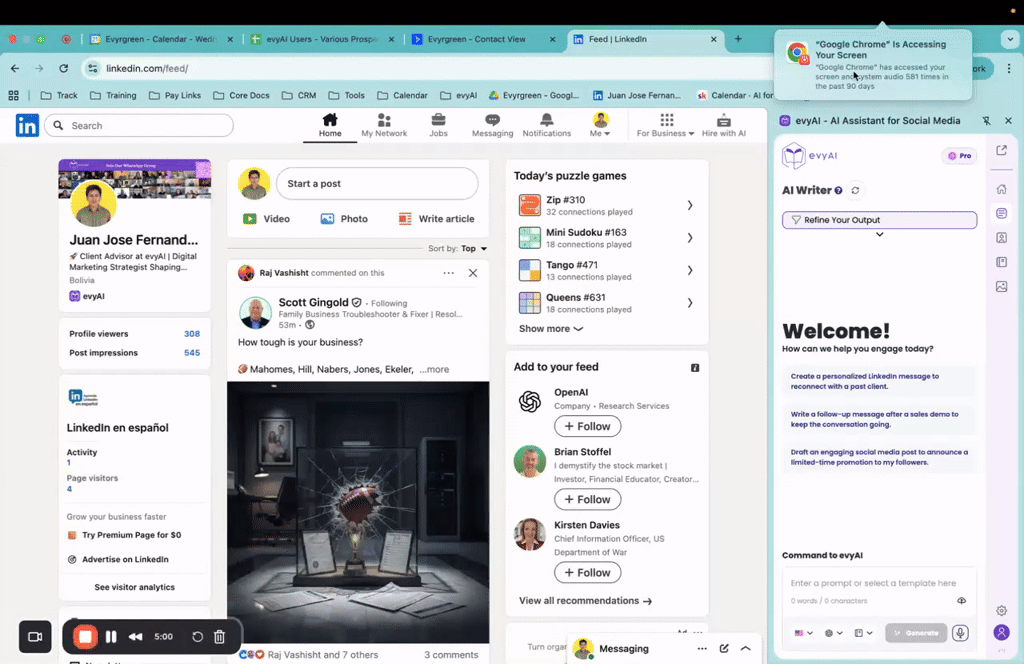Open evyAI image generator sidebar icon
The height and width of the screenshot is (664, 1024).
(1001, 287)
